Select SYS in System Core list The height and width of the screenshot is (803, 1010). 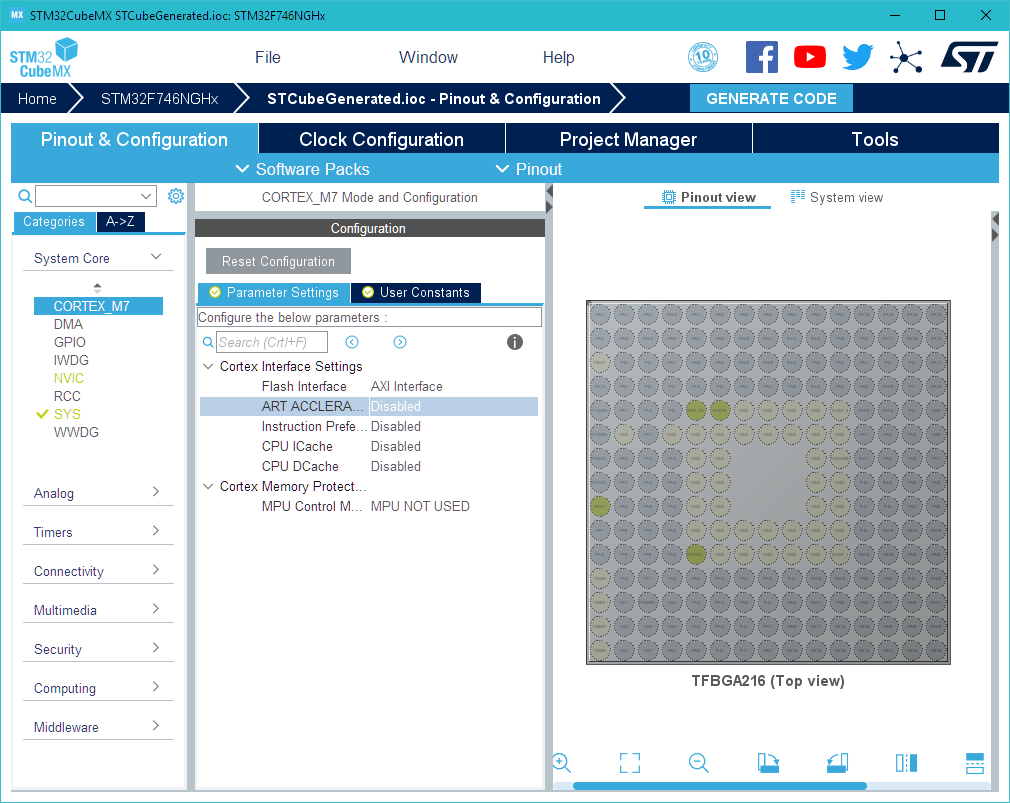tap(67, 414)
